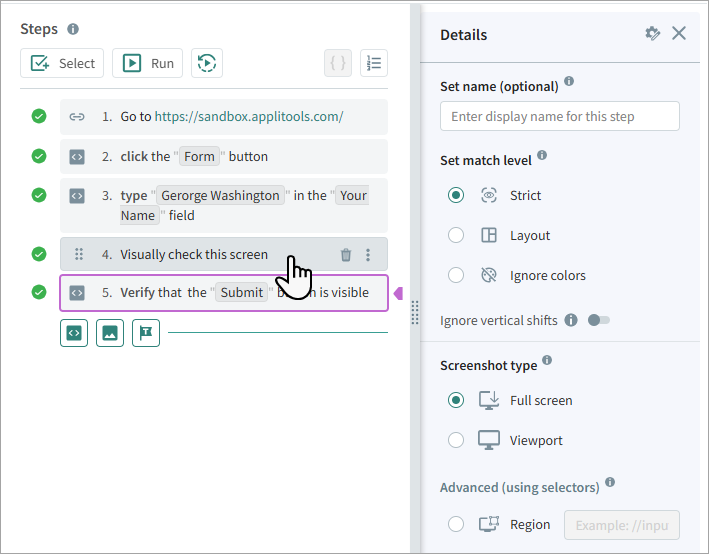Screen dimensions: 709x554
Task: Add a code step below the list
Action: pos(74,332)
